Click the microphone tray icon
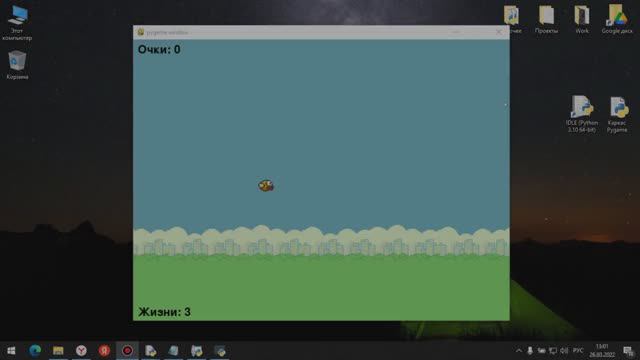The image size is (640, 360). (530, 351)
